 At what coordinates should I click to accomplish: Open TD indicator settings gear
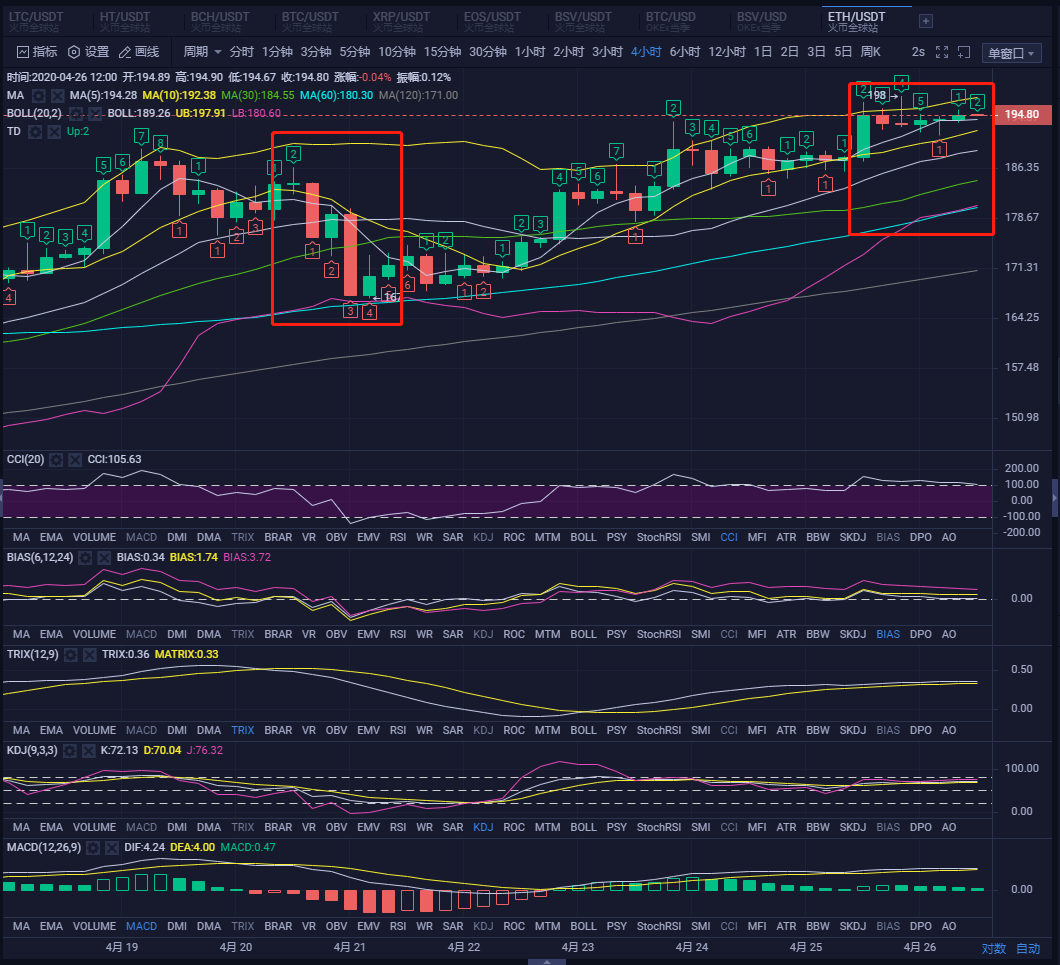(x=34, y=132)
